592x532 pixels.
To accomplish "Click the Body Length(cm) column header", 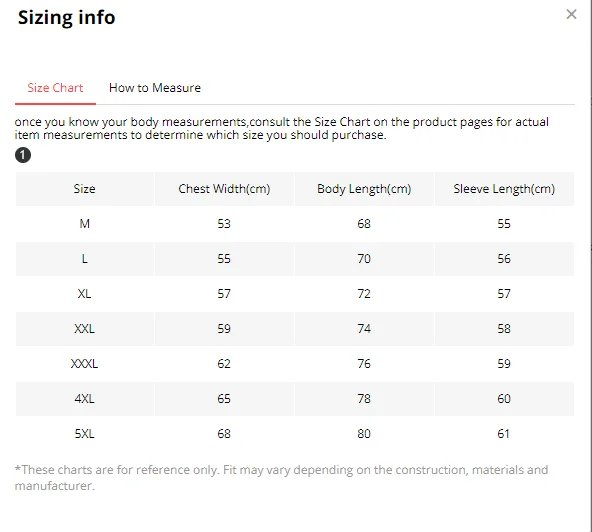I will tap(364, 189).
